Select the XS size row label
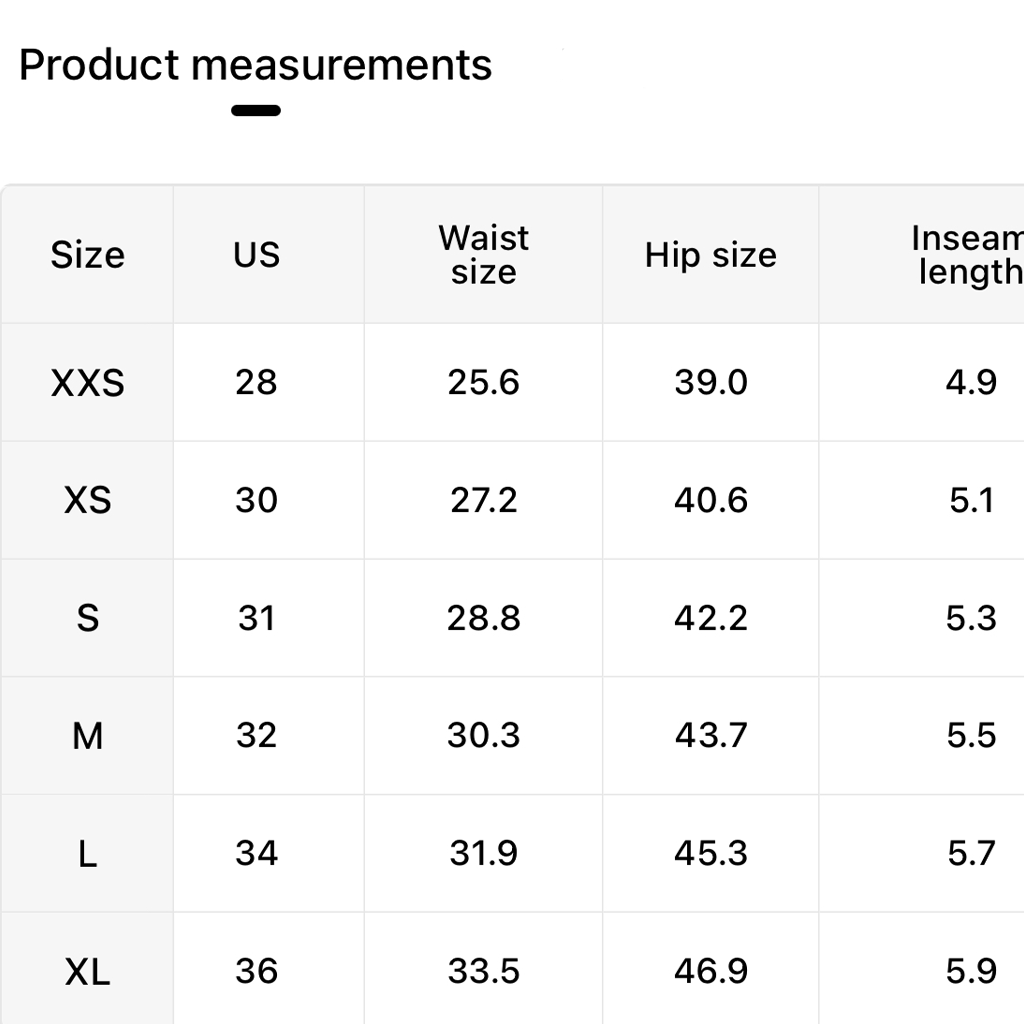Viewport: 1024px width, 1024px height. [x=88, y=500]
